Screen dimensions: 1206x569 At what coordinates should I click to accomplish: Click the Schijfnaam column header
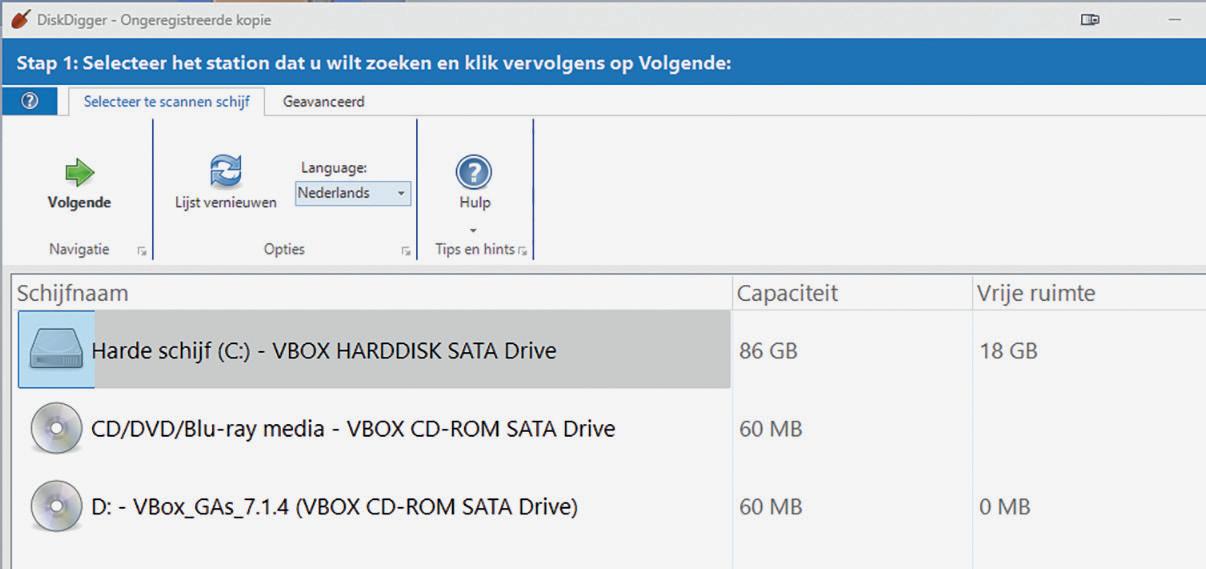point(73,293)
